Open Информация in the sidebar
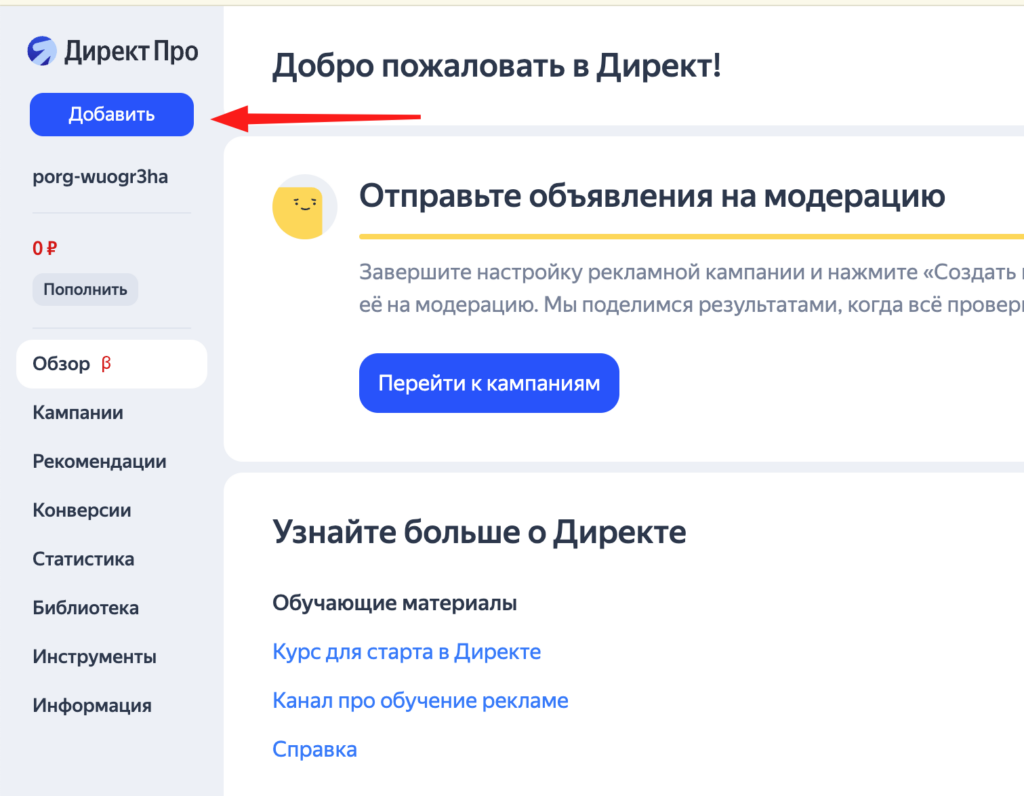 pyautogui.click(x=92, y=705)
